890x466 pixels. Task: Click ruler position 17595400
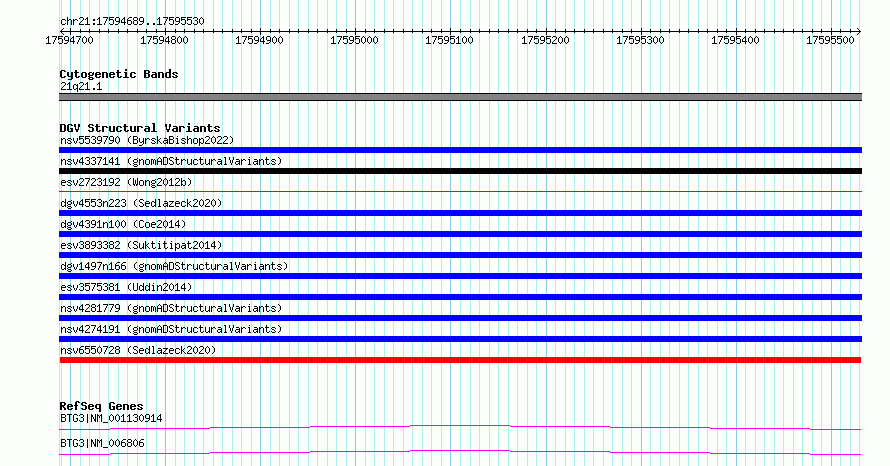pyautogui.click(x=735, y=40)
